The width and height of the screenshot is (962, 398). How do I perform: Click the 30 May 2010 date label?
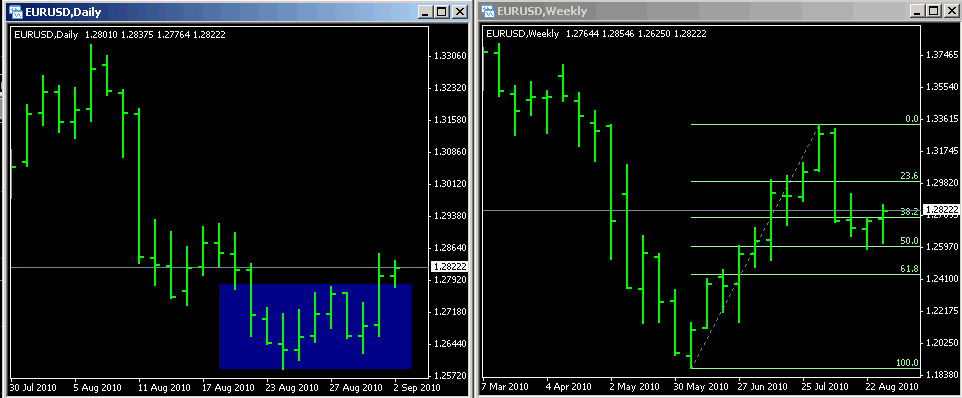701,387
